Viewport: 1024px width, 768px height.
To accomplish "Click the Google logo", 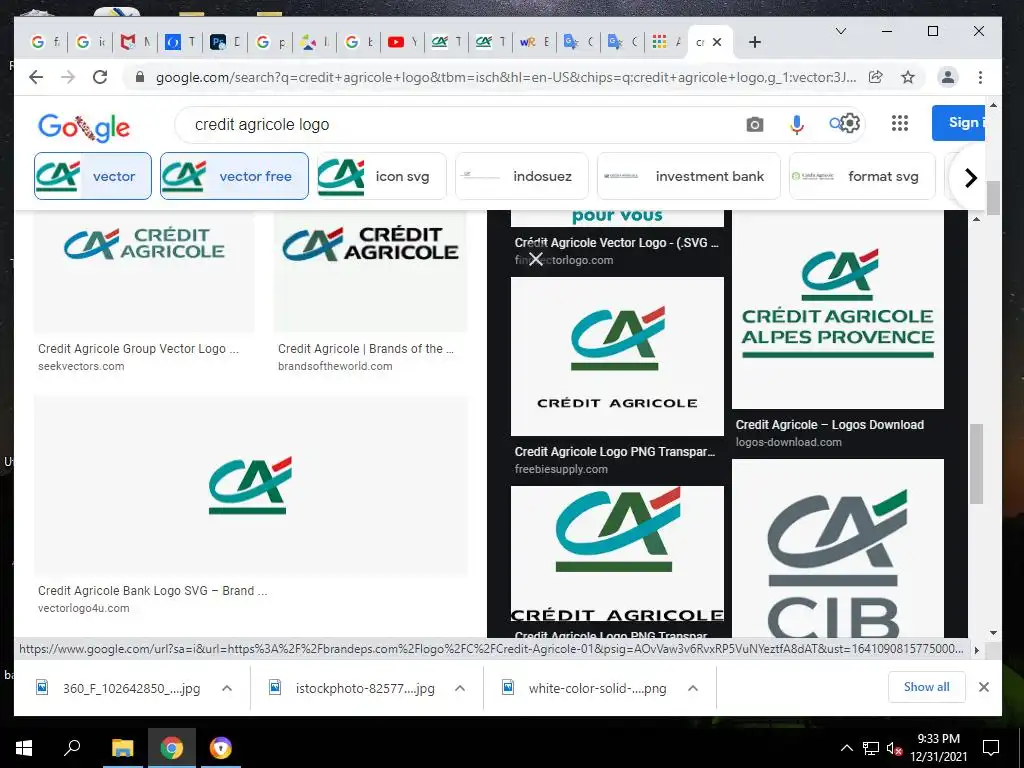I will click(84, 127).
